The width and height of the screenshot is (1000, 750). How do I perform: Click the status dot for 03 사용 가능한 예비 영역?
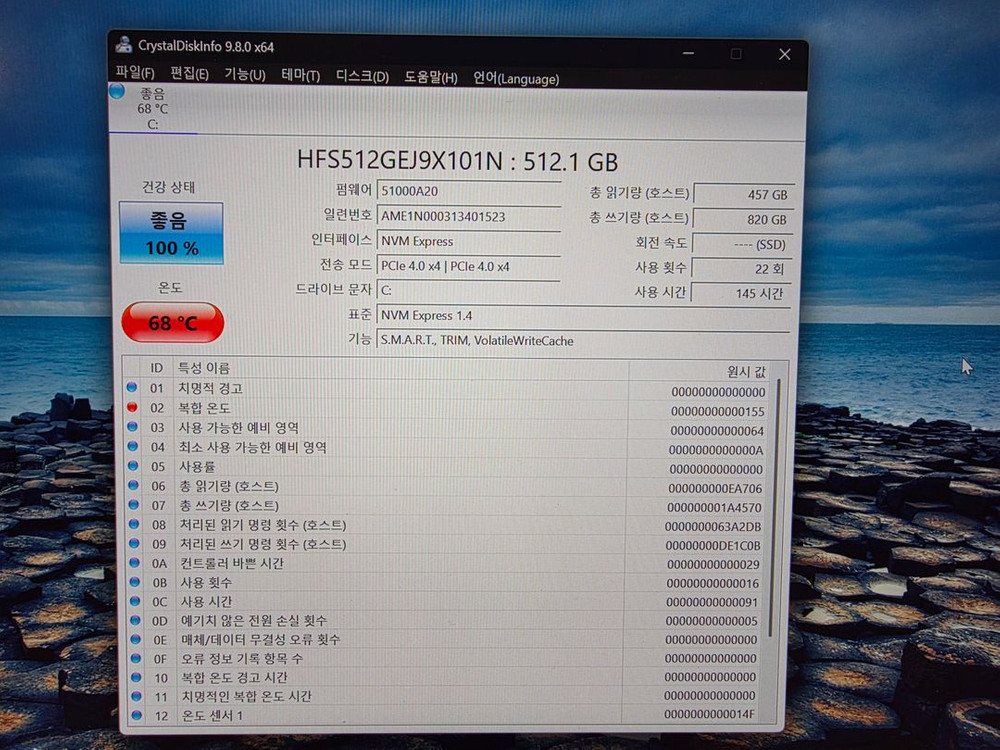(x=133, y=427)
